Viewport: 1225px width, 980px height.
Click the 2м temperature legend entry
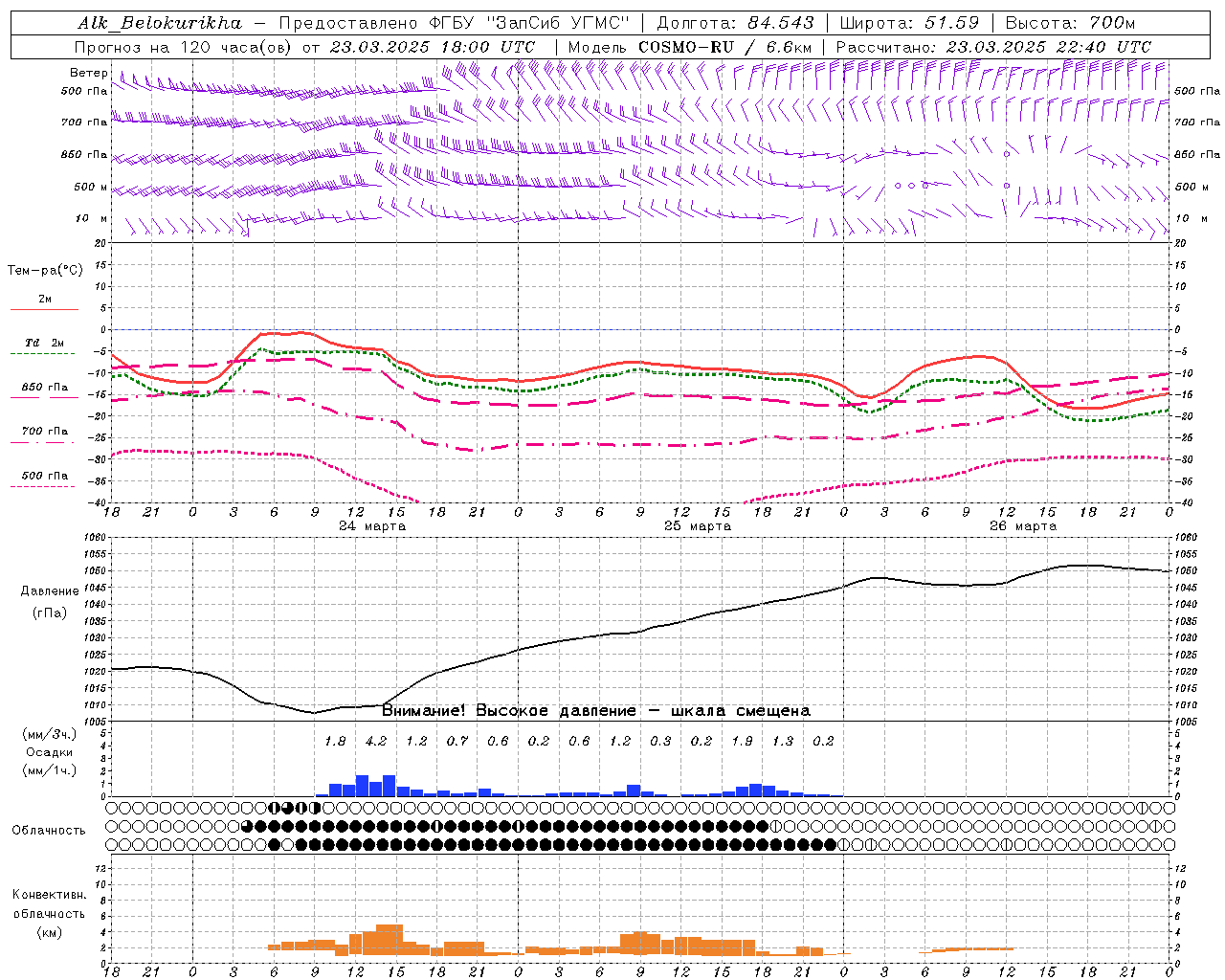[45, 300]
